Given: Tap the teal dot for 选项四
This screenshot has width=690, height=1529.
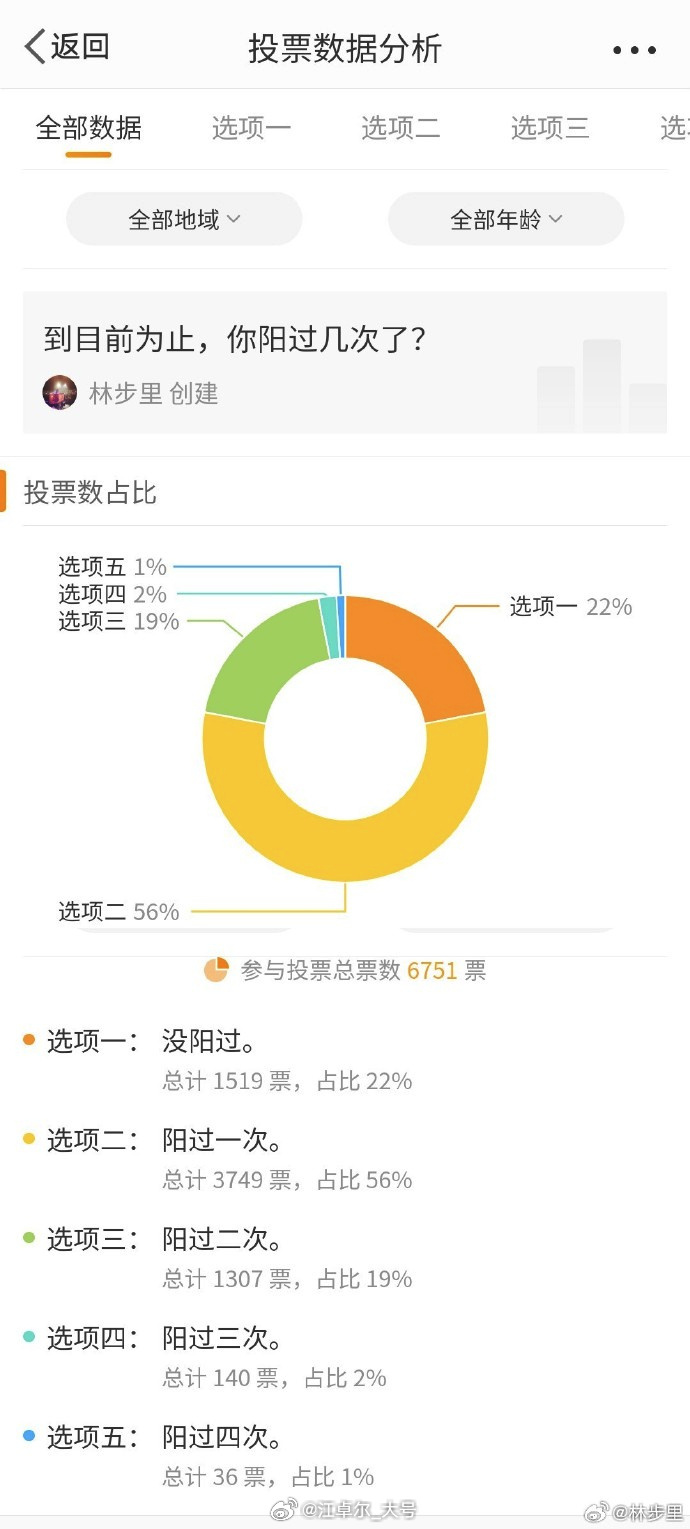Looking at the screenshot, I should coord(29,1337).
